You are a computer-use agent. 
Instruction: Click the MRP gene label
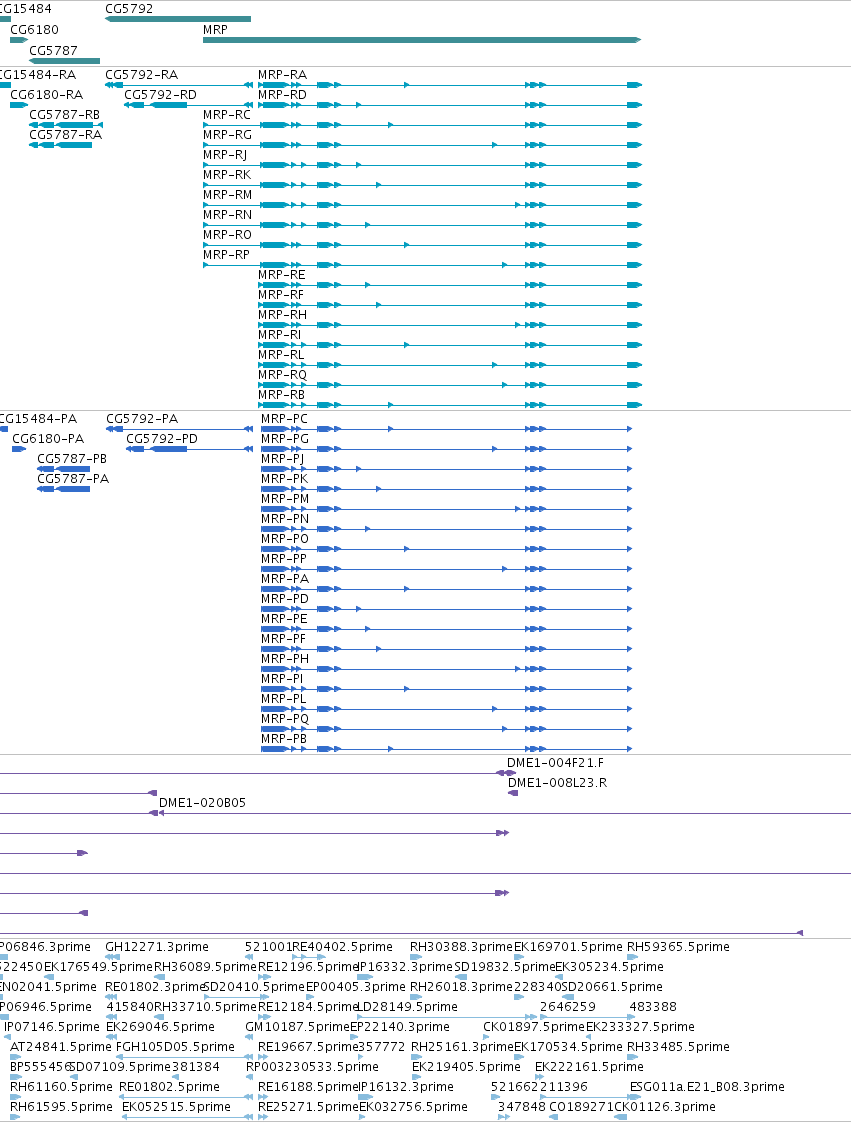point(215,30)
